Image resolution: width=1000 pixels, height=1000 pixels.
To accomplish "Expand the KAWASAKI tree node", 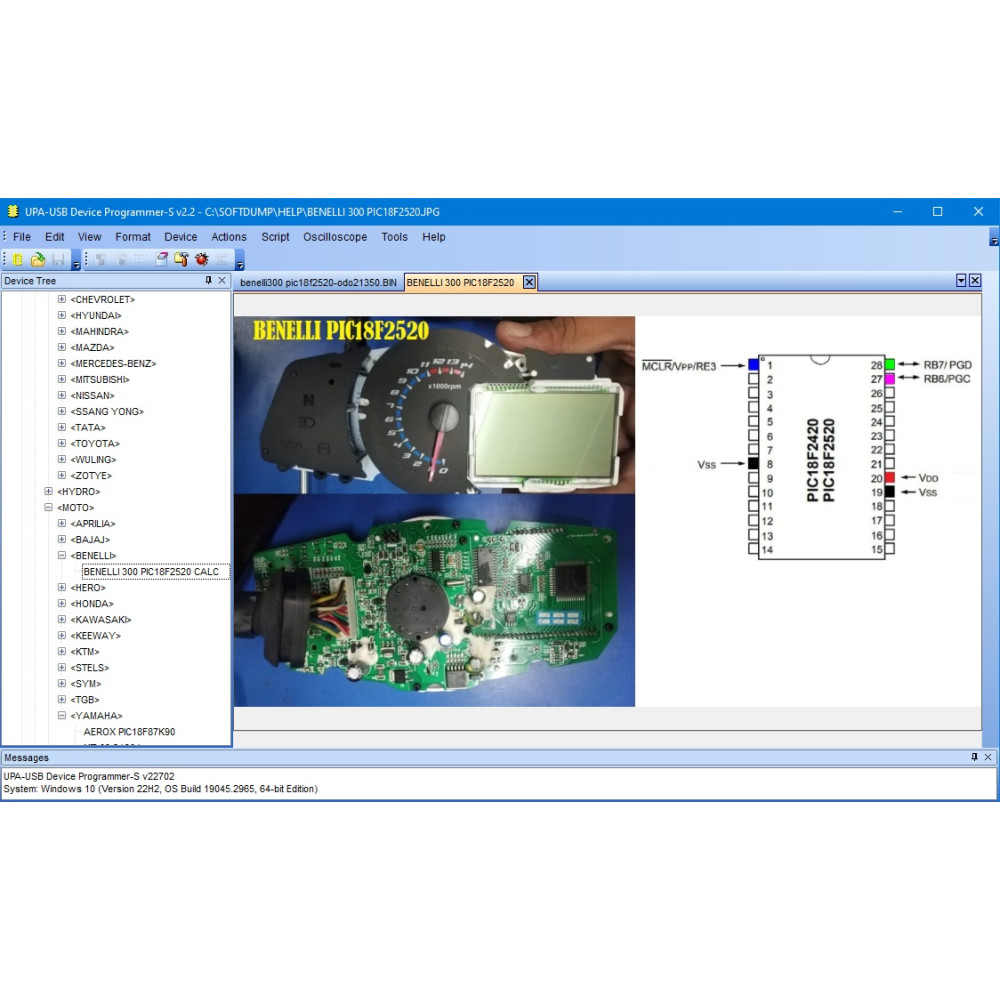I will pos(62,619).
